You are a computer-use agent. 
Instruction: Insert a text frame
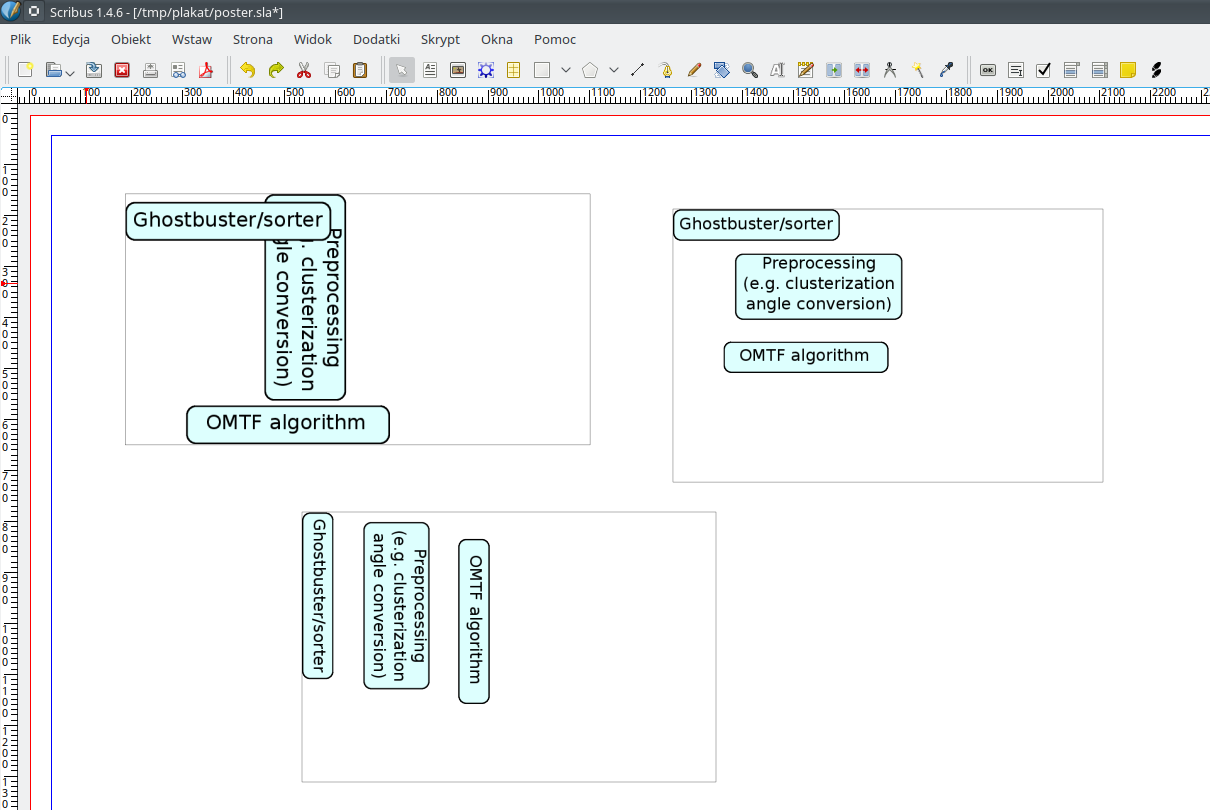coord(430,70)
